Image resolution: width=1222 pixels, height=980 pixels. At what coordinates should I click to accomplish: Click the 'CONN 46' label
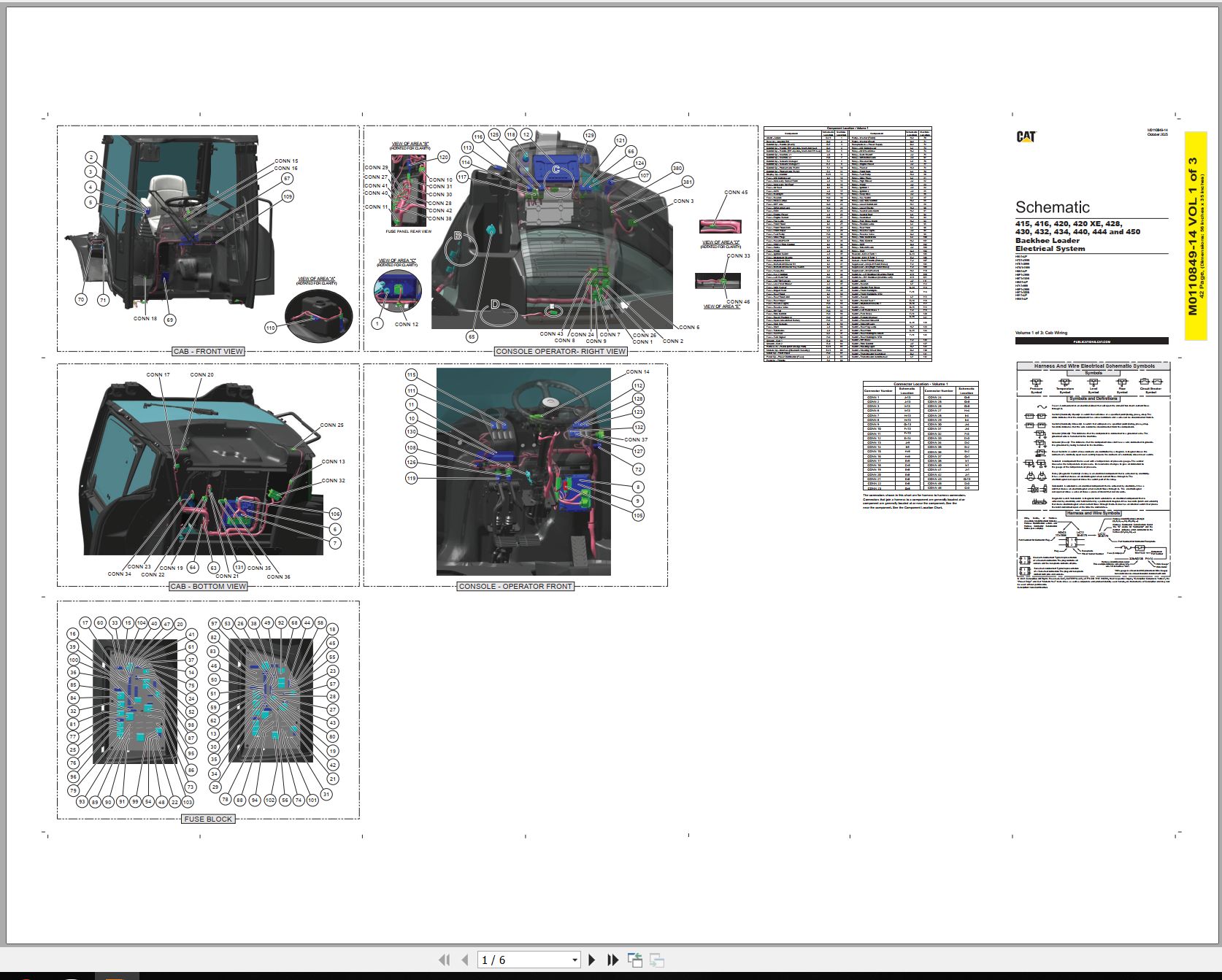pyautogui.click(x=738, y=301)
